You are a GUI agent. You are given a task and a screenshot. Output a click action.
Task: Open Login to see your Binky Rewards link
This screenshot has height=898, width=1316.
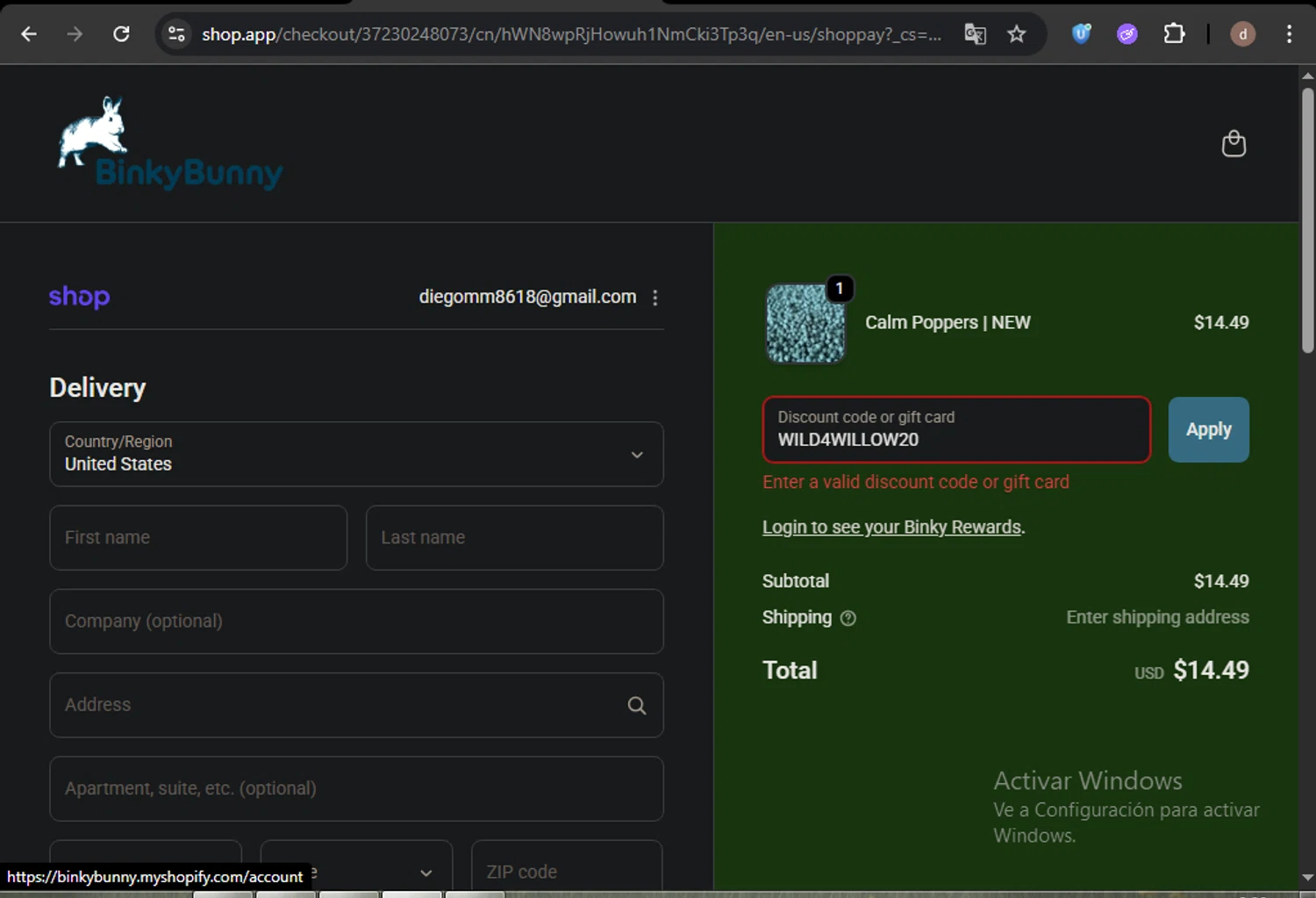click(x=891, y=527)
